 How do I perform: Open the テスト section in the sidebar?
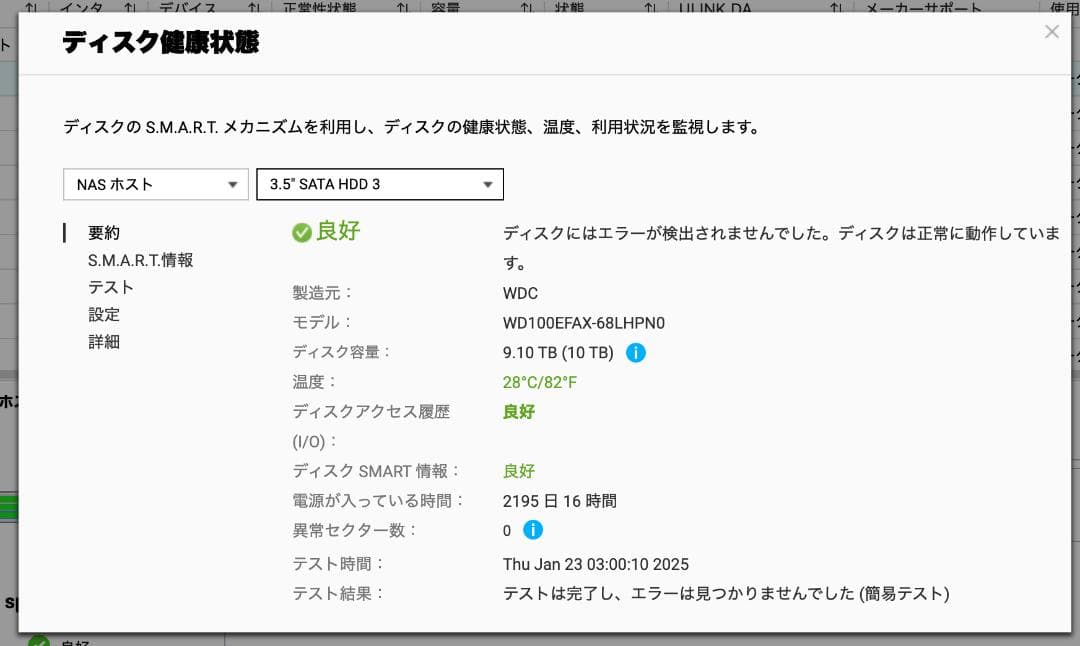[112, 286]
